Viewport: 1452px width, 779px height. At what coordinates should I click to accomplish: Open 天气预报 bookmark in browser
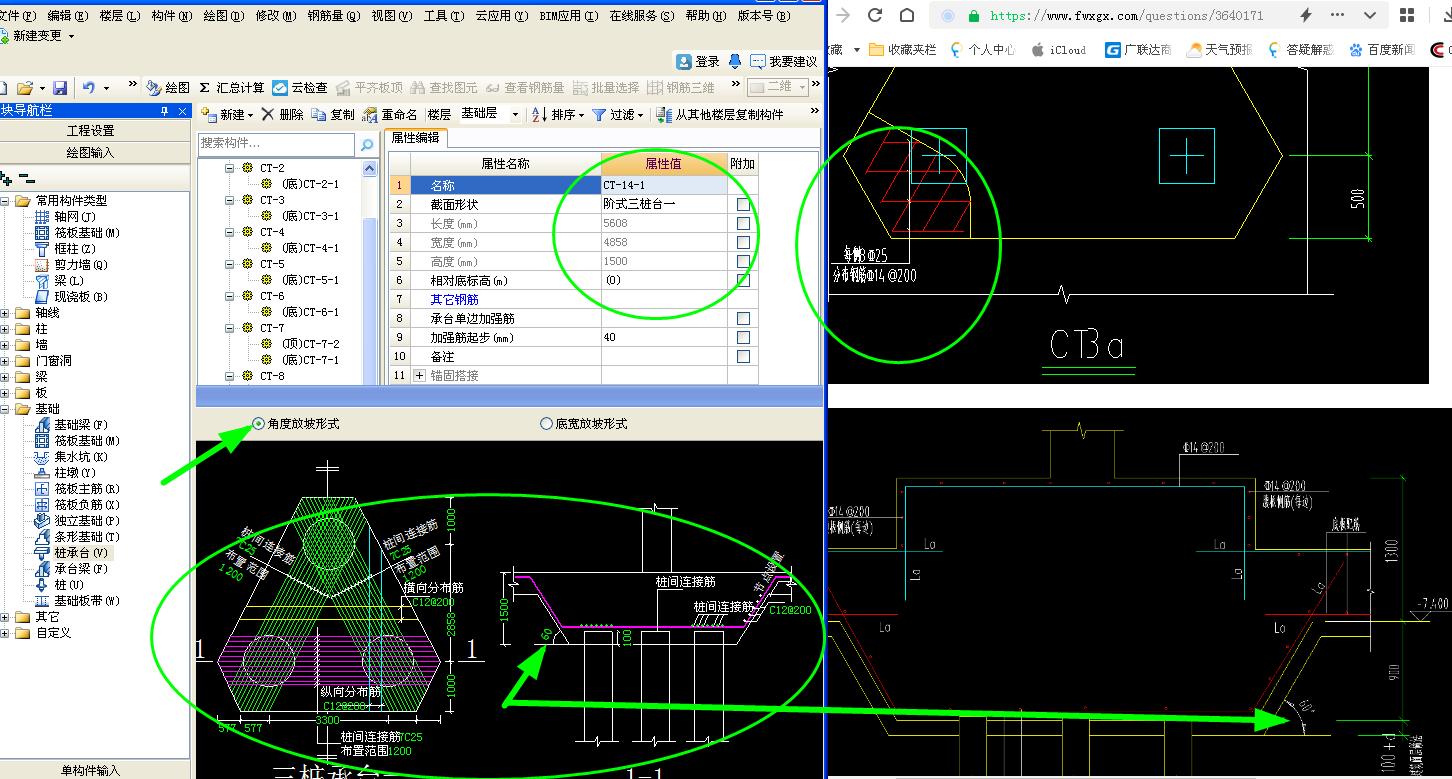[x=1219, y=49]
